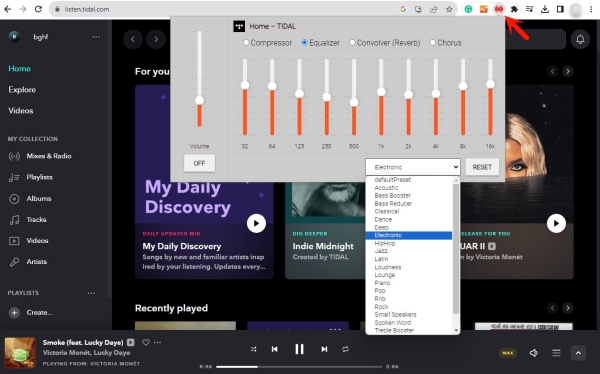Select the Compressor radio button

[x=246, y=42]
